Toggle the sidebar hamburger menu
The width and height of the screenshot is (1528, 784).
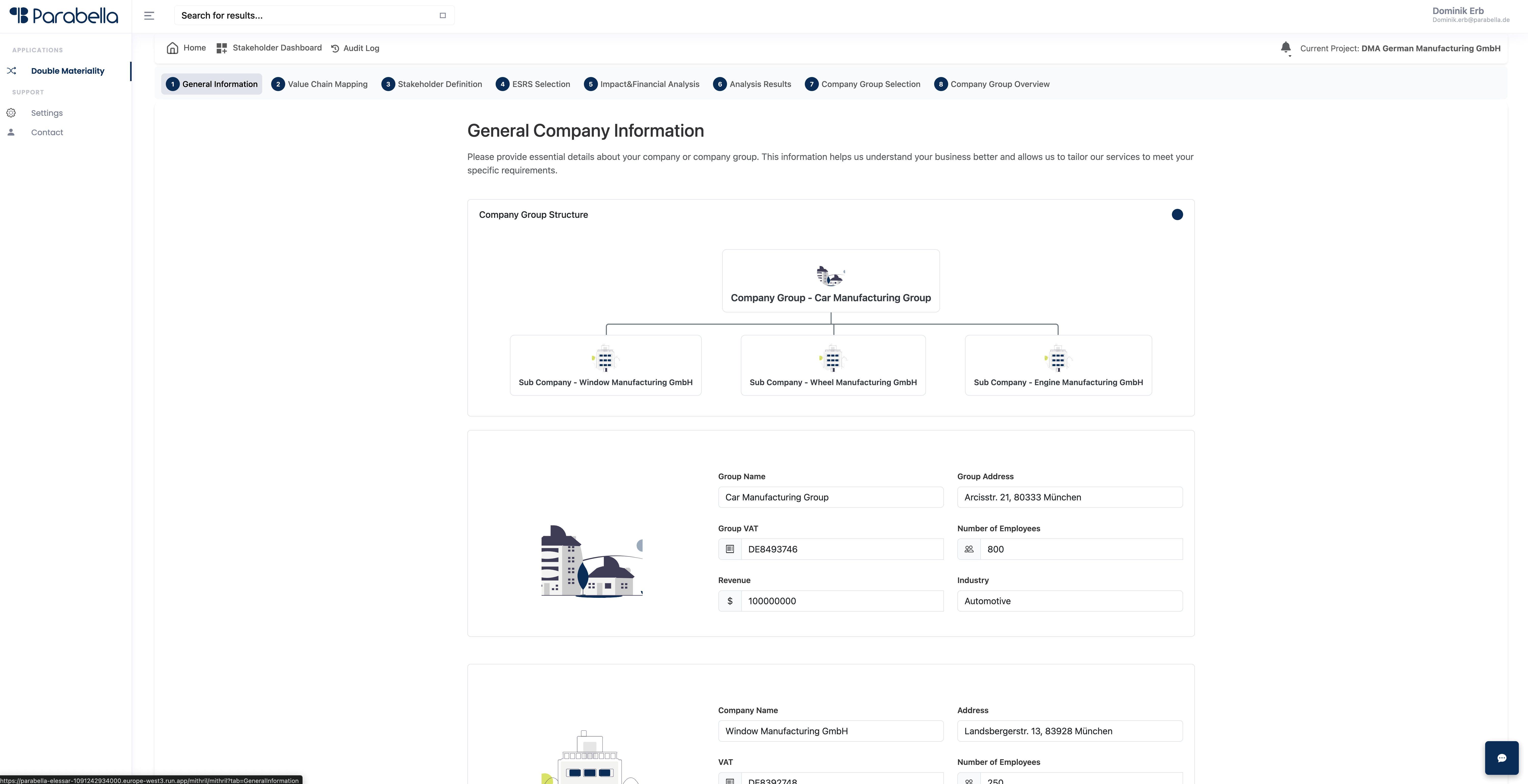(x=149, y=16)
